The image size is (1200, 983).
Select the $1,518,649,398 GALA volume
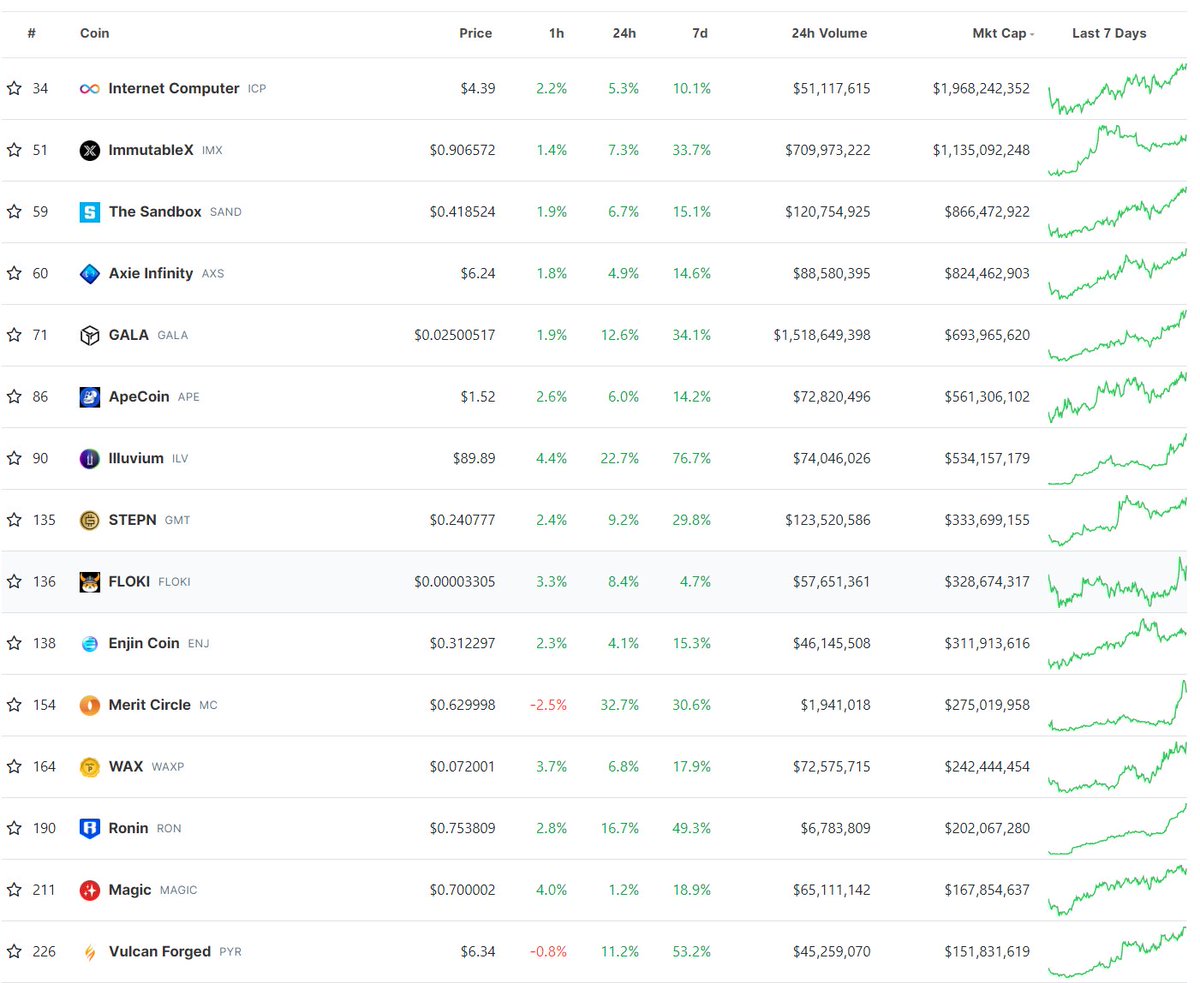pos(822,335)
